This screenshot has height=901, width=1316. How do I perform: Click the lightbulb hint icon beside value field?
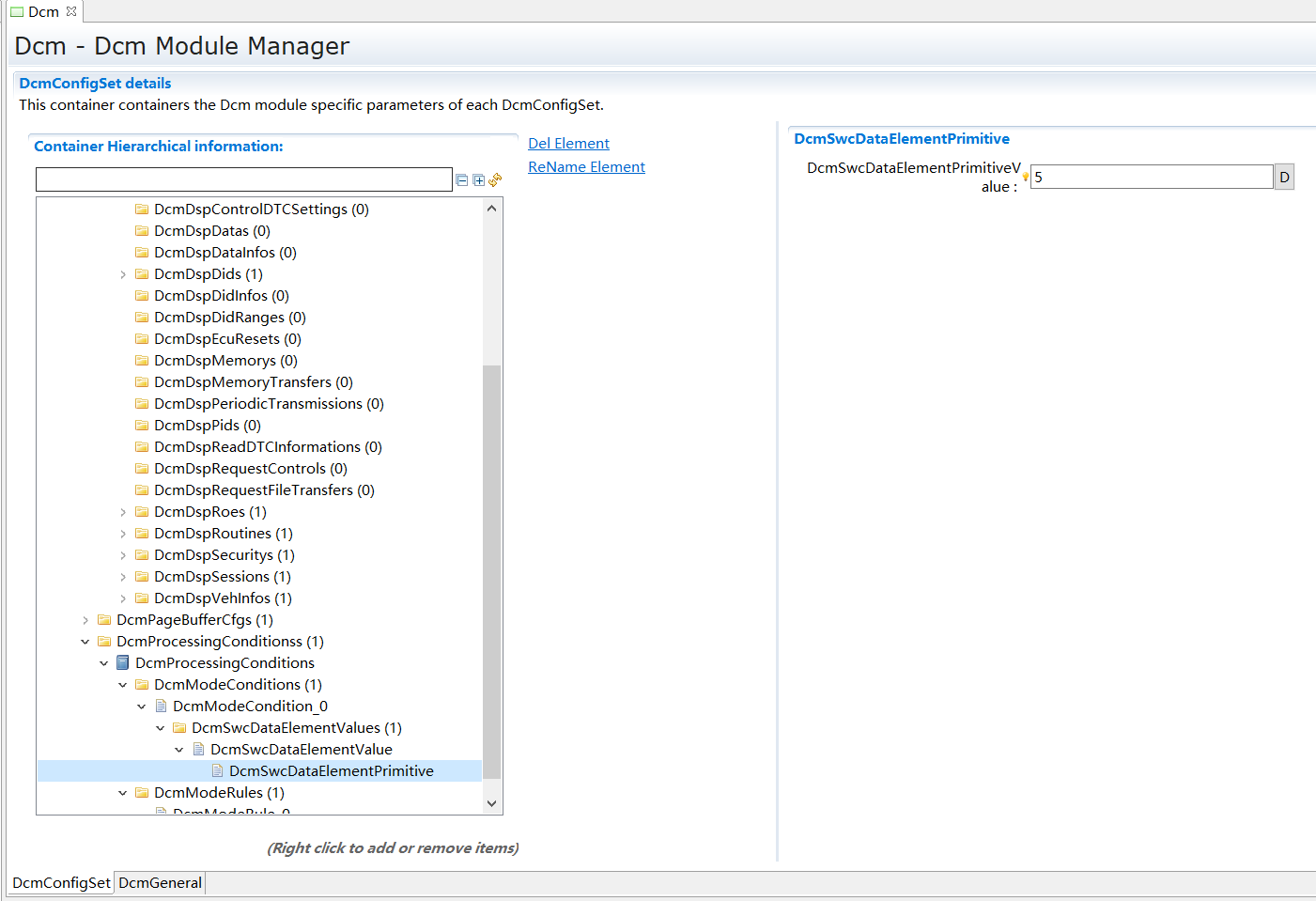(1026, 177)
